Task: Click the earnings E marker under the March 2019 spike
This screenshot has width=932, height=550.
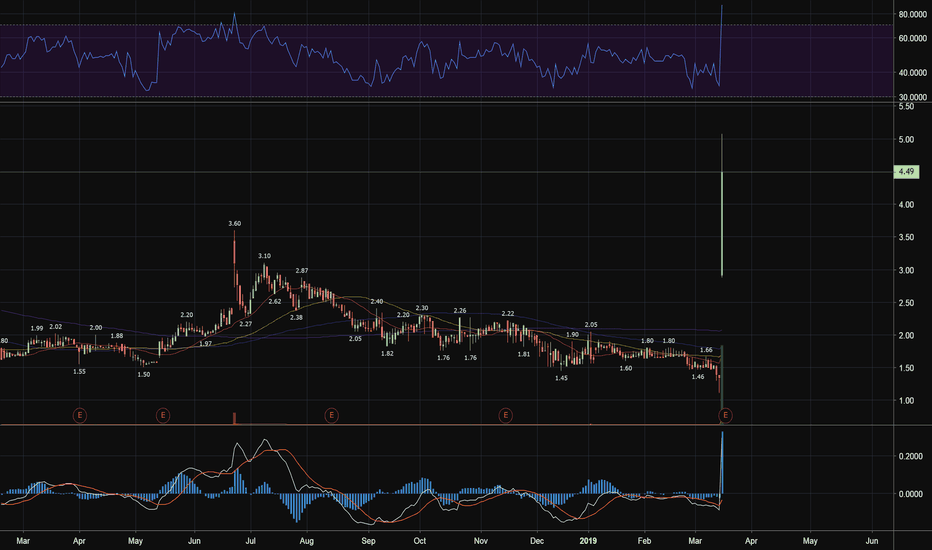Action: 725,415
